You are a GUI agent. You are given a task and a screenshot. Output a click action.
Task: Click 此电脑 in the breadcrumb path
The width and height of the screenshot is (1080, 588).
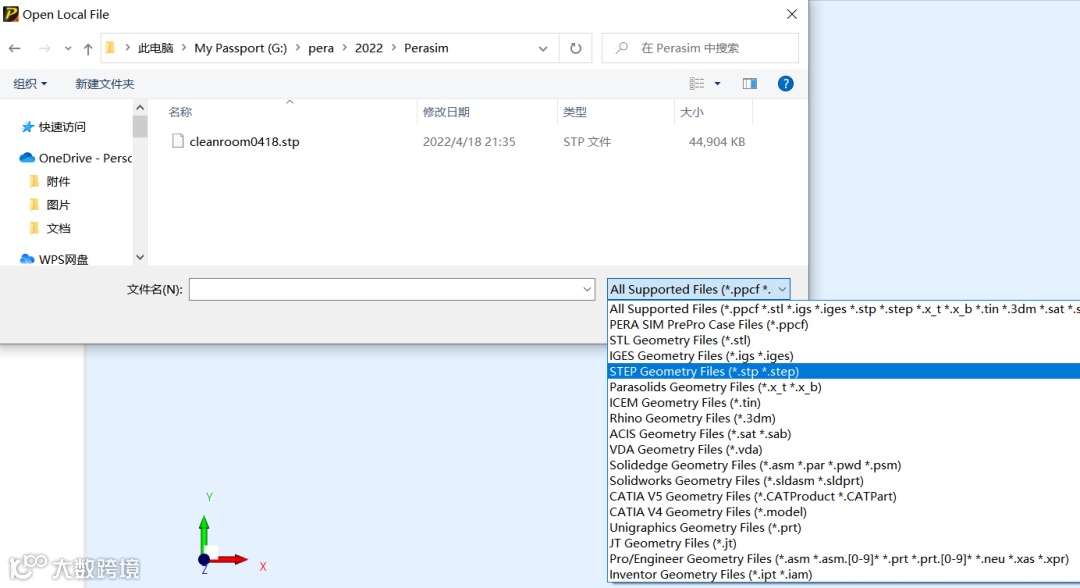156,48
